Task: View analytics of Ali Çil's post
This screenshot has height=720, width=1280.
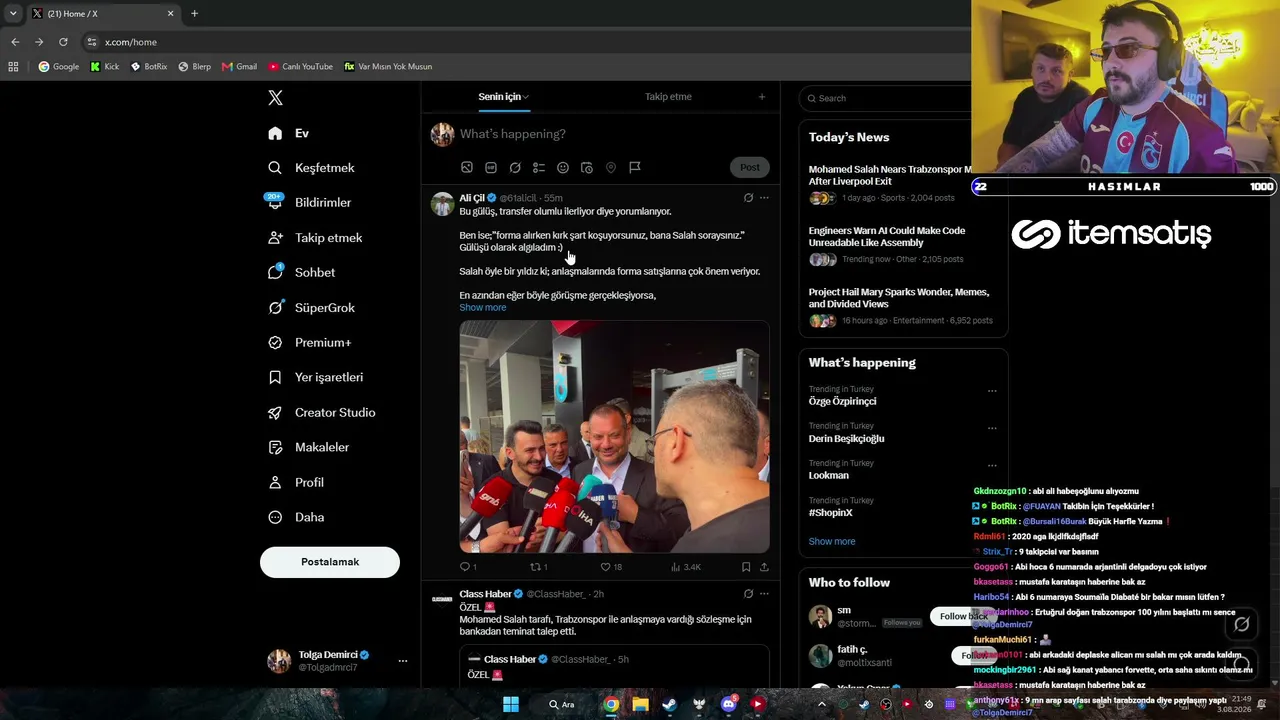Action: (x=676, y=567)
